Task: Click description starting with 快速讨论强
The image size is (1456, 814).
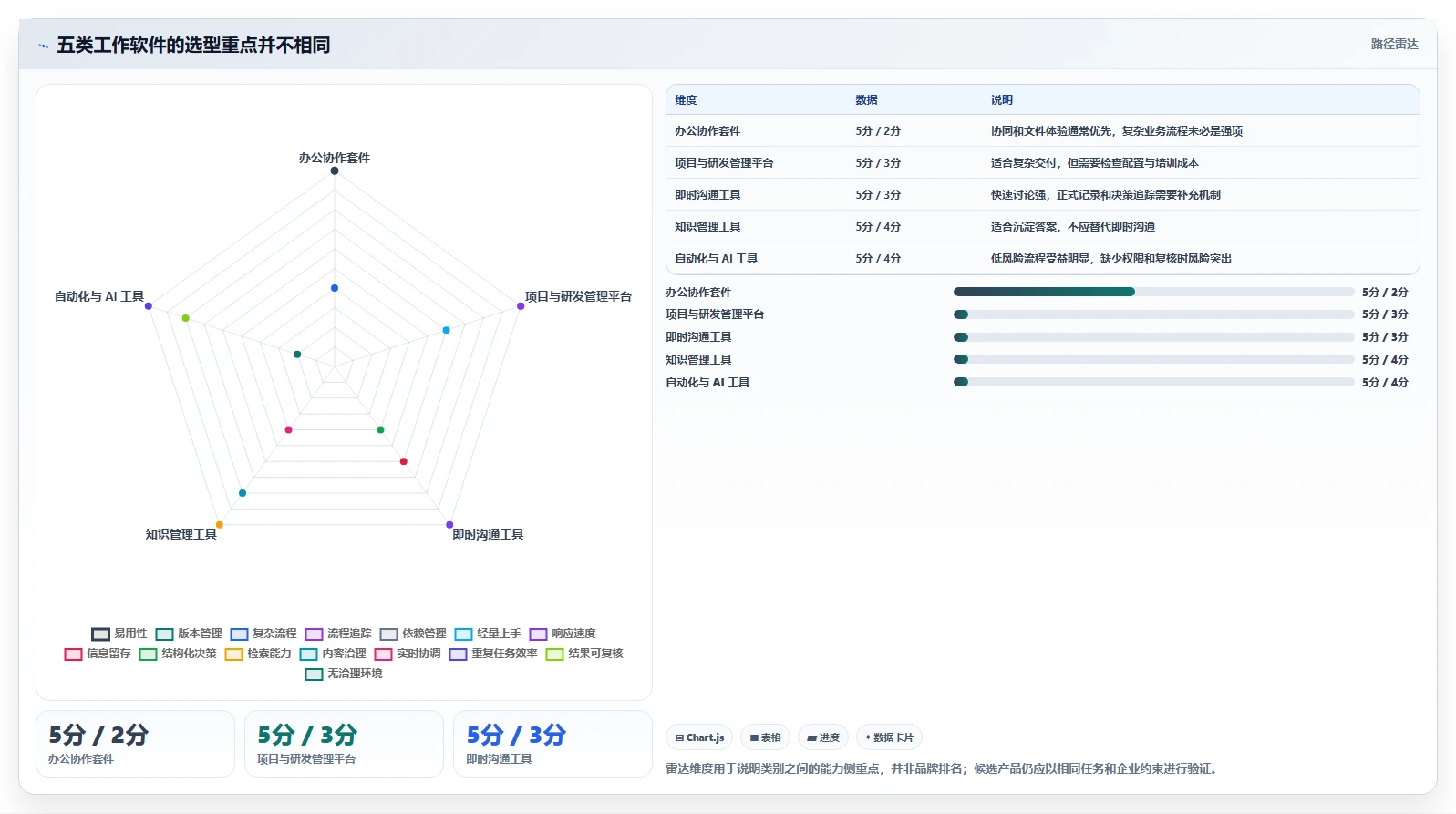Action: click(1106, 195)
